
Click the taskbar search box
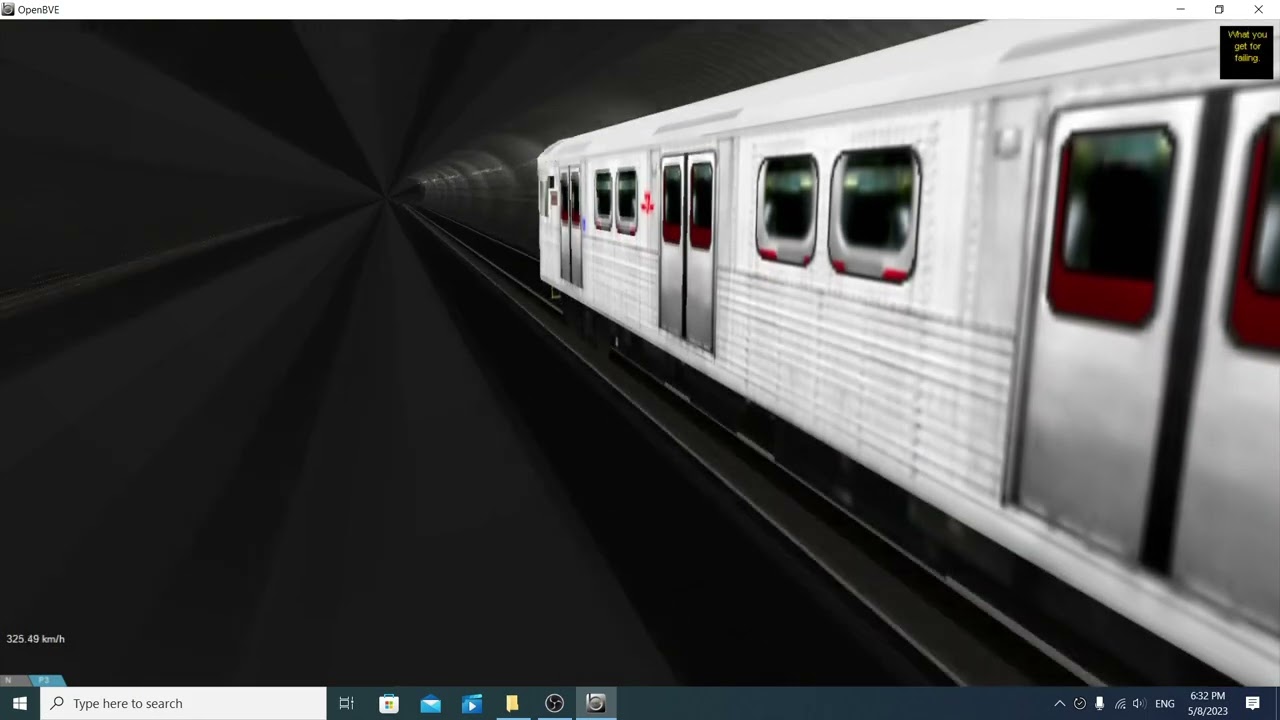point(184,703)
